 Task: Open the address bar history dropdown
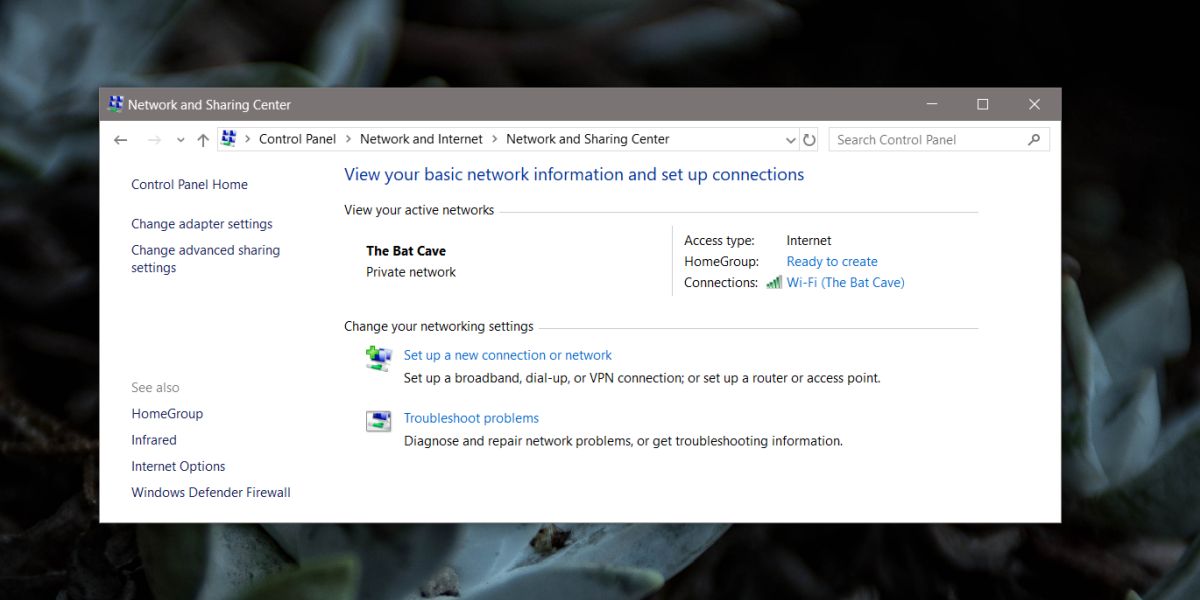coord(791,140)
